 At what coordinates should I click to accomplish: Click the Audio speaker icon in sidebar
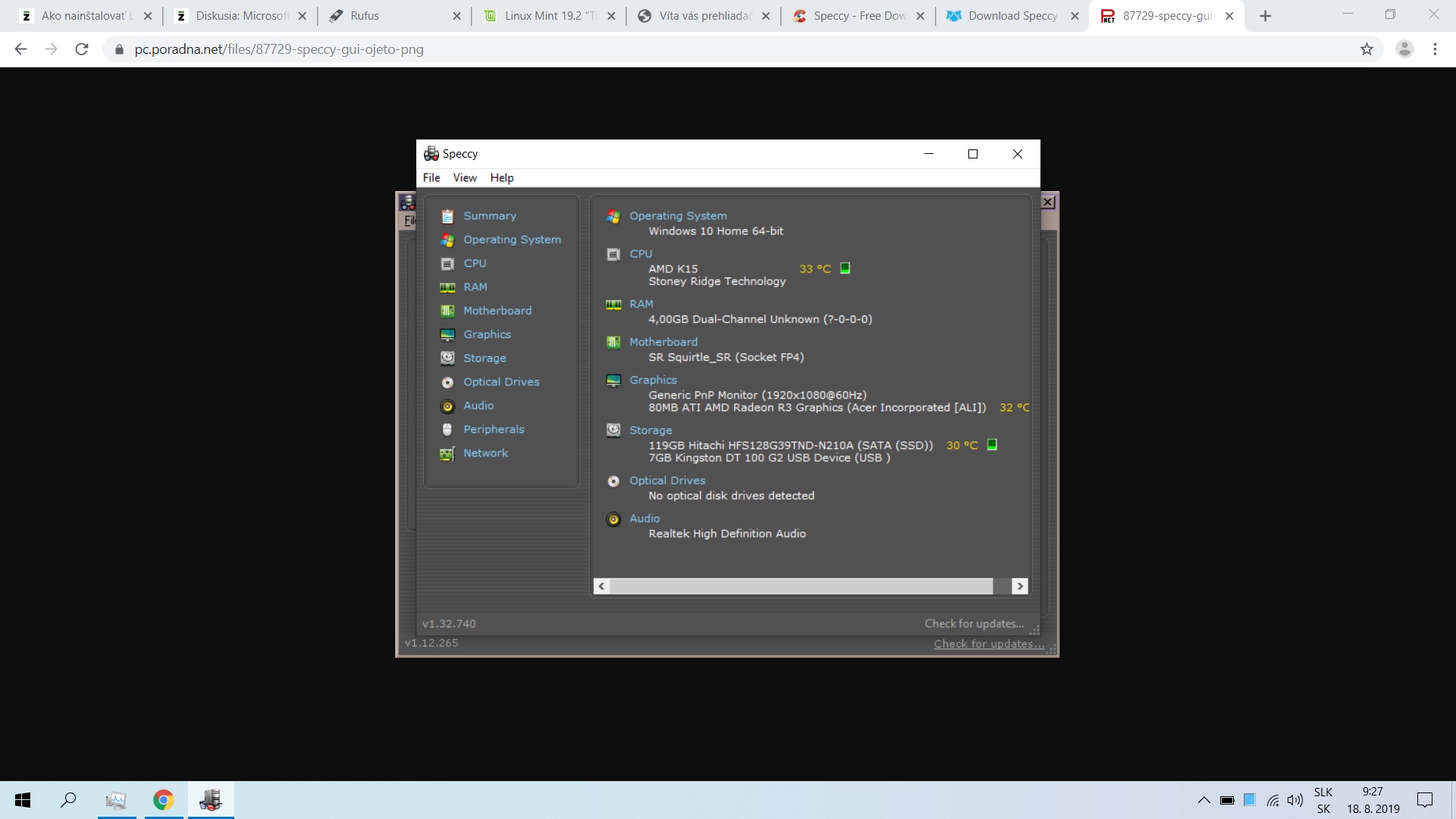point(447,406)
